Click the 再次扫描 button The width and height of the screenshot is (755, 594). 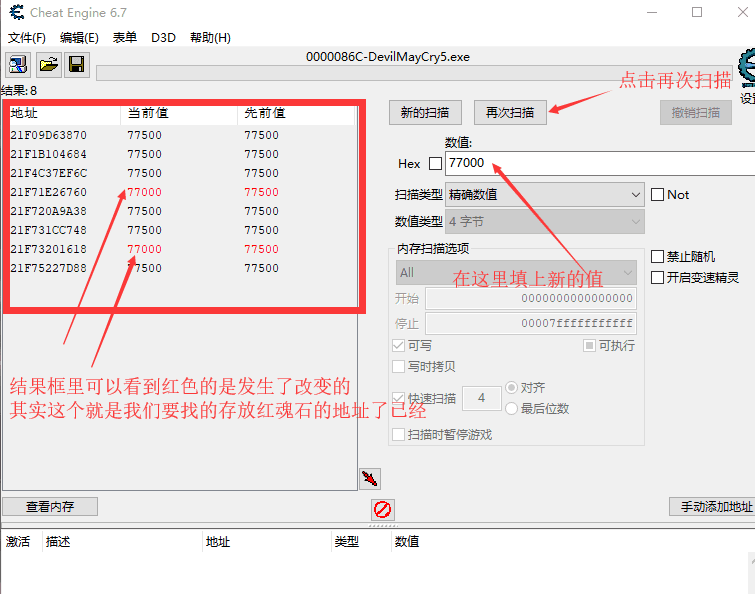tap(510, 113)
